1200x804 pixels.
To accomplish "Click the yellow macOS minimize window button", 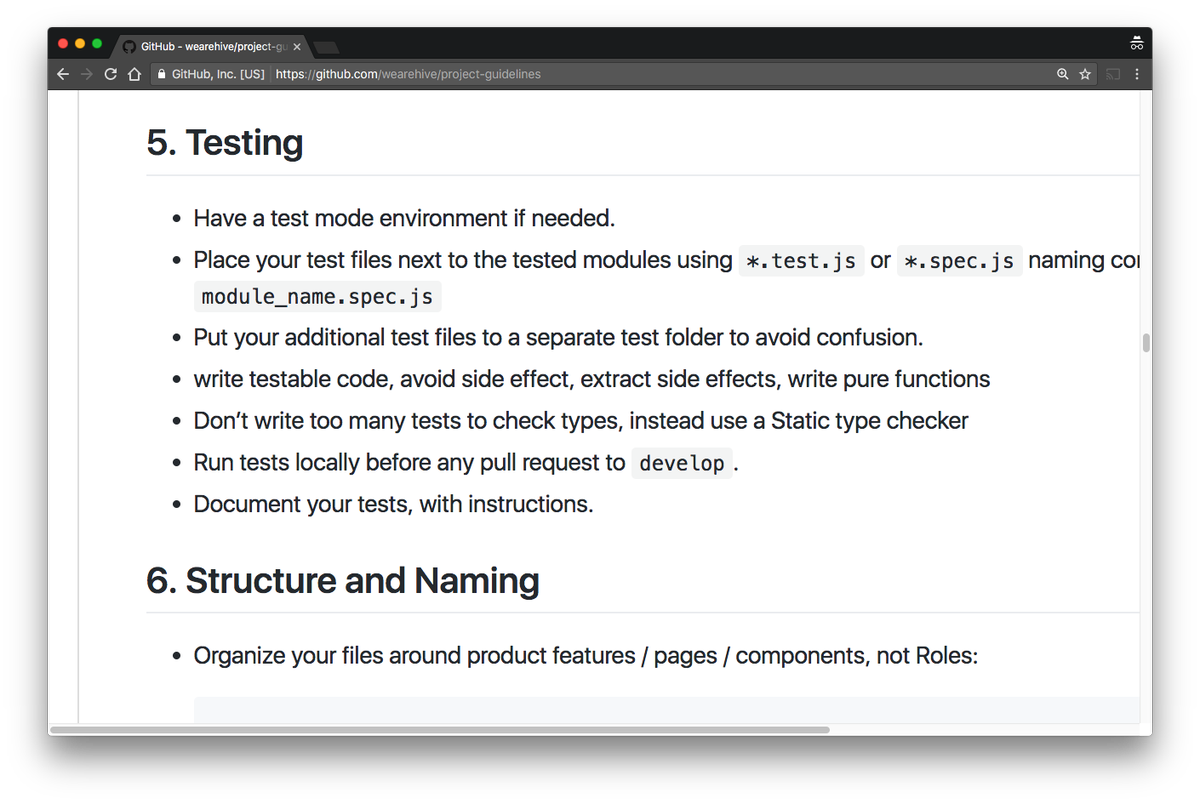I will coord(80,44).
